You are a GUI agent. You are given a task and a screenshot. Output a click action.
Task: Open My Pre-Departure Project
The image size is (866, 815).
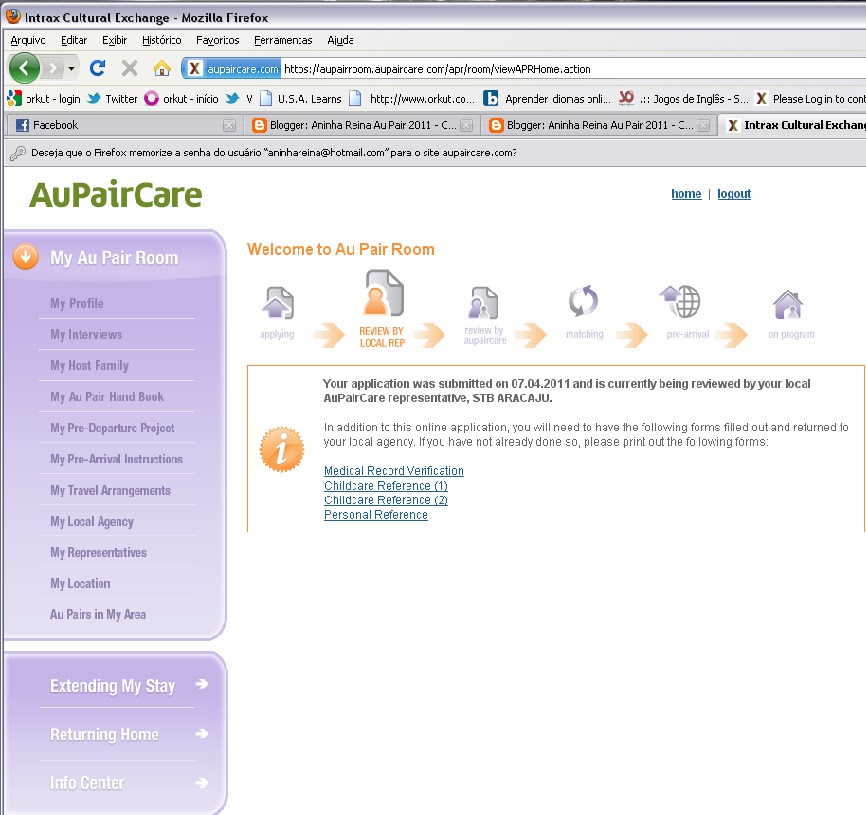[x=112, y=428]
